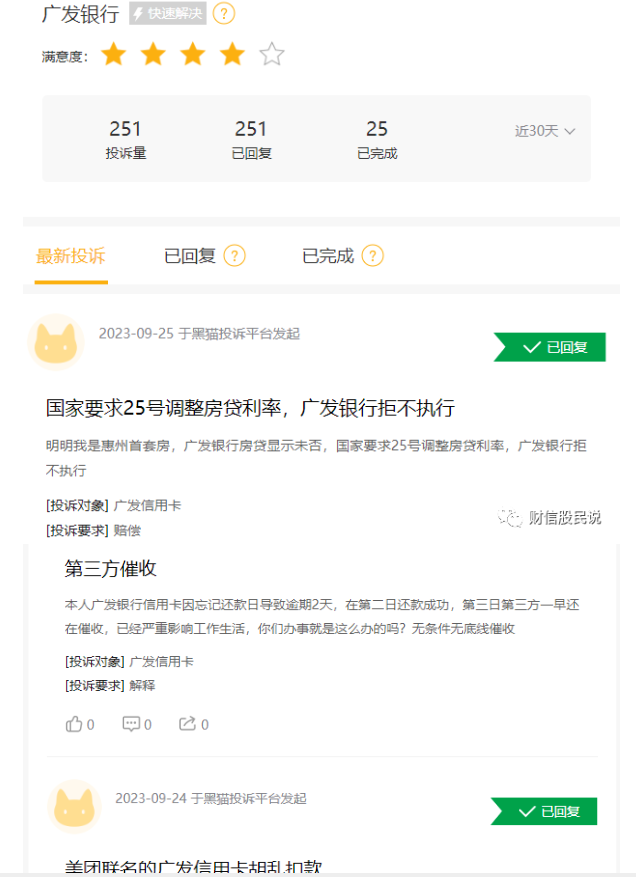Click the fifth empty satisfaction star
Image resolution: width=636 pixels, height=877 pixels.
pyautogui.click(x=272, y=54)
